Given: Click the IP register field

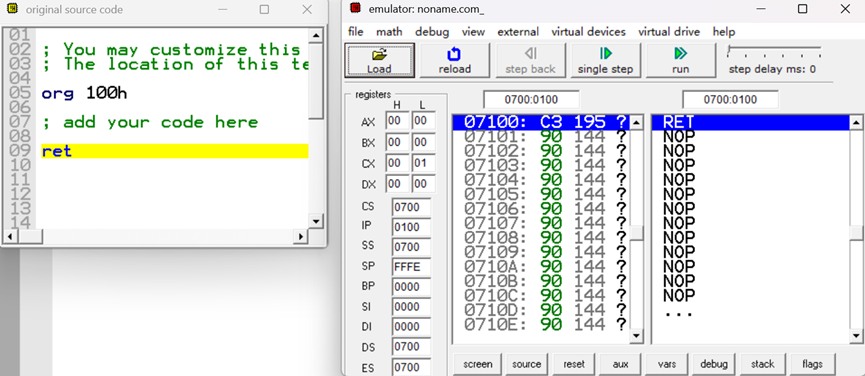Looking at the screenshot, I should (412, 227).
